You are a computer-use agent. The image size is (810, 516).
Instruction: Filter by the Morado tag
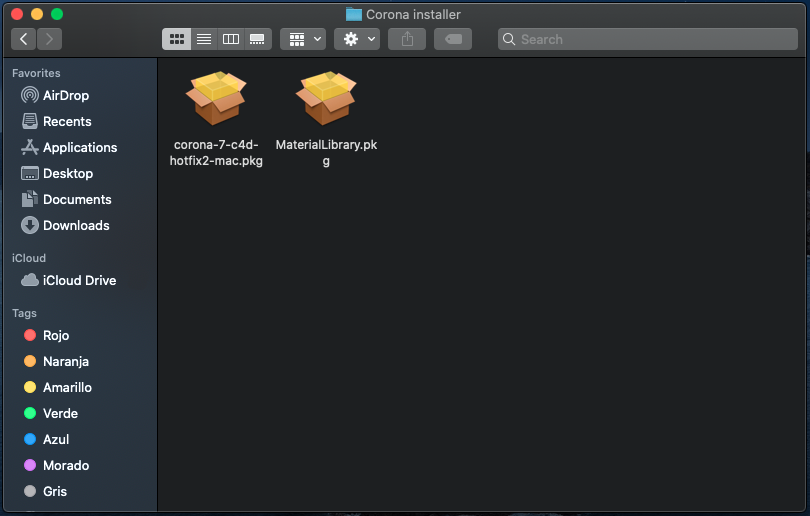click(80, 465)
